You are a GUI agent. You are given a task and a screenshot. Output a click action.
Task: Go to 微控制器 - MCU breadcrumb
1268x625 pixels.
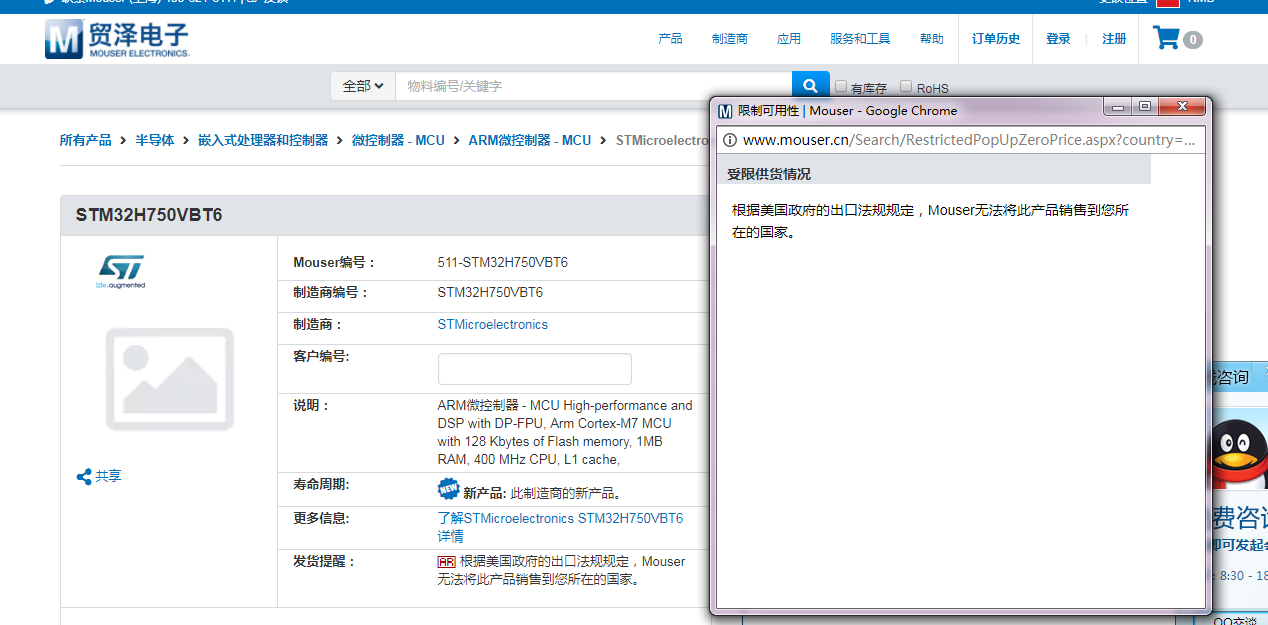(x=398, y=140)
